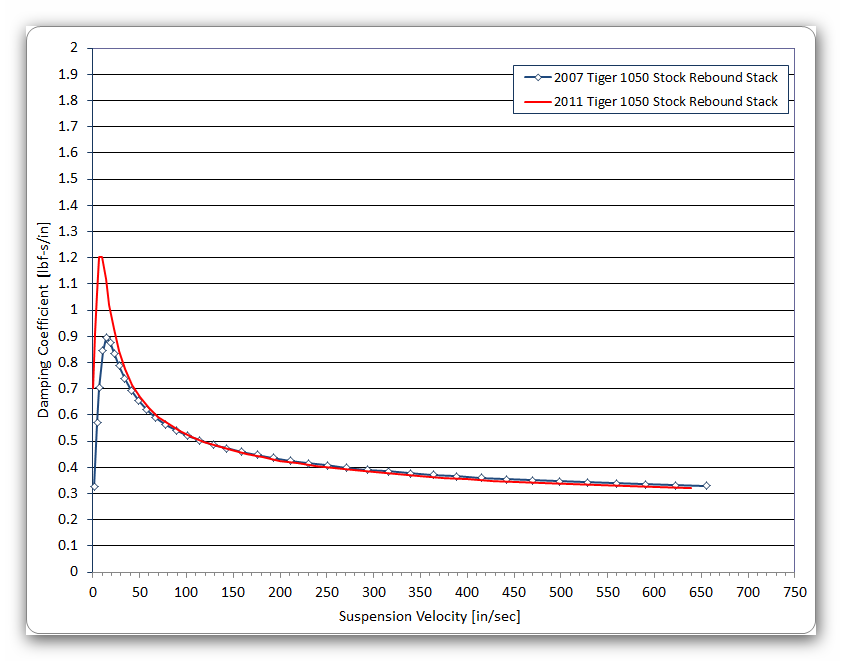842x661 pixels.
Task: Click the red line sample in legend
Action: pyautogui.click(x=537, y=101)
